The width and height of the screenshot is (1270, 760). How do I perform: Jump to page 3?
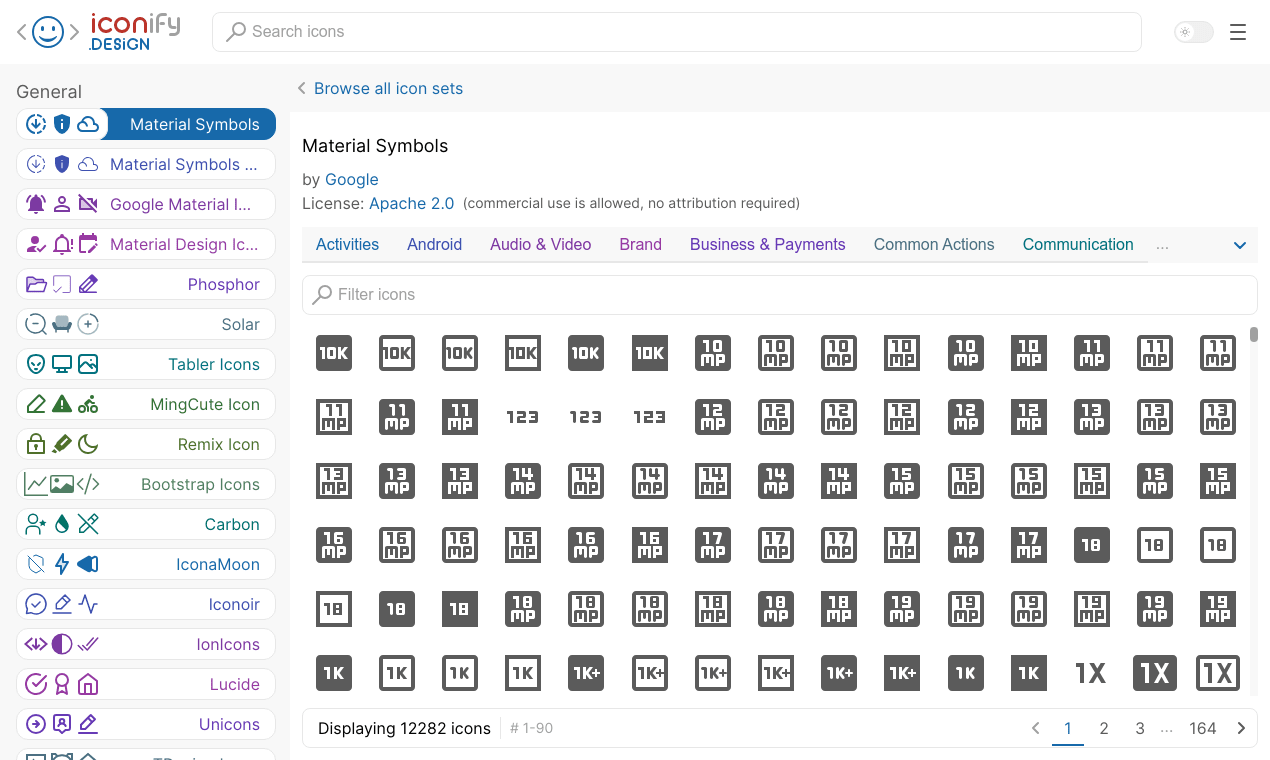coord(1139,728)
